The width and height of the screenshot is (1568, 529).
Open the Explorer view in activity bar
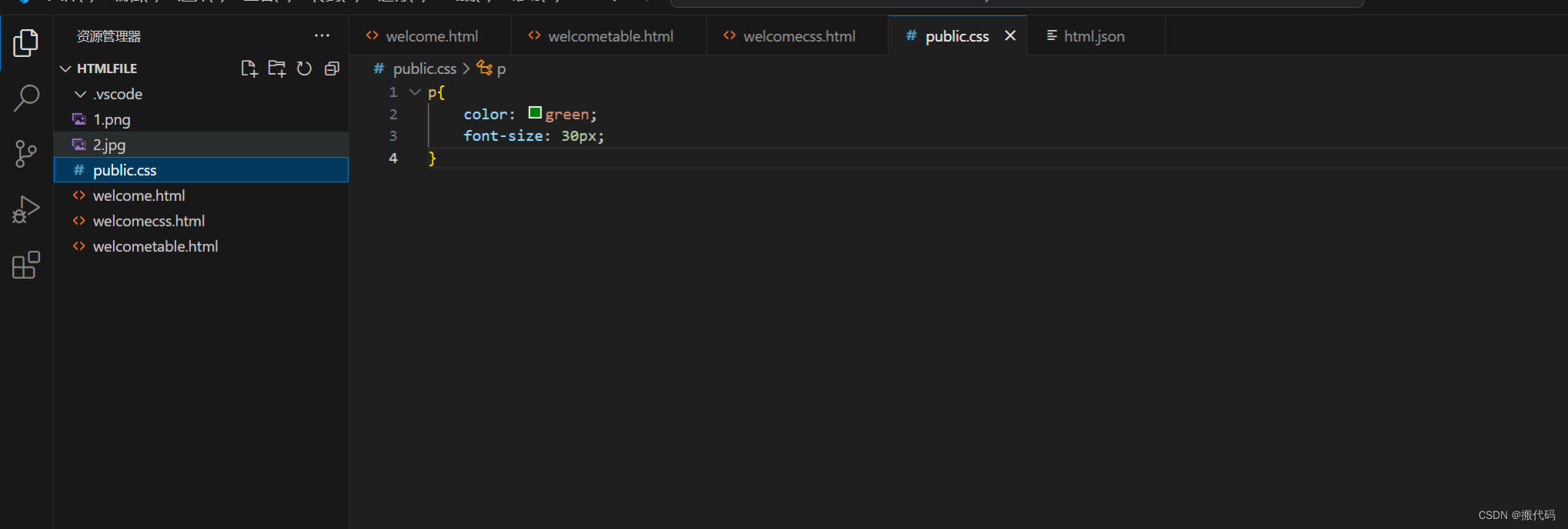[25, 43]
